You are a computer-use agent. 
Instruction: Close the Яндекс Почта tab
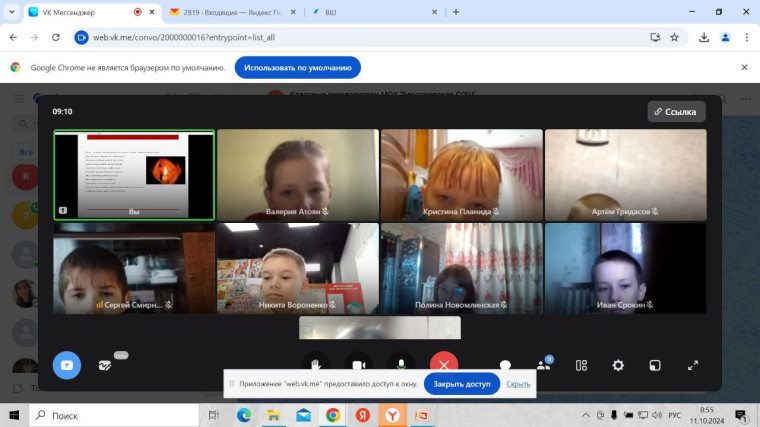click(293, 12)
